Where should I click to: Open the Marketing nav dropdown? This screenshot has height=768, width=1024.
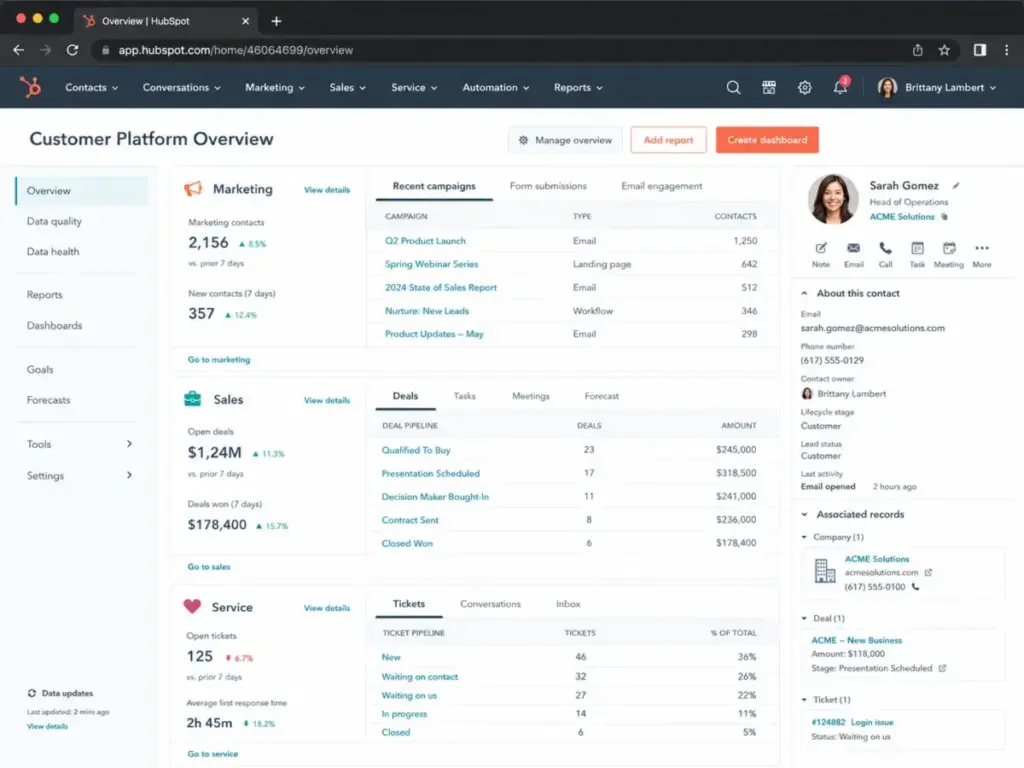click(x=275, y=88)
